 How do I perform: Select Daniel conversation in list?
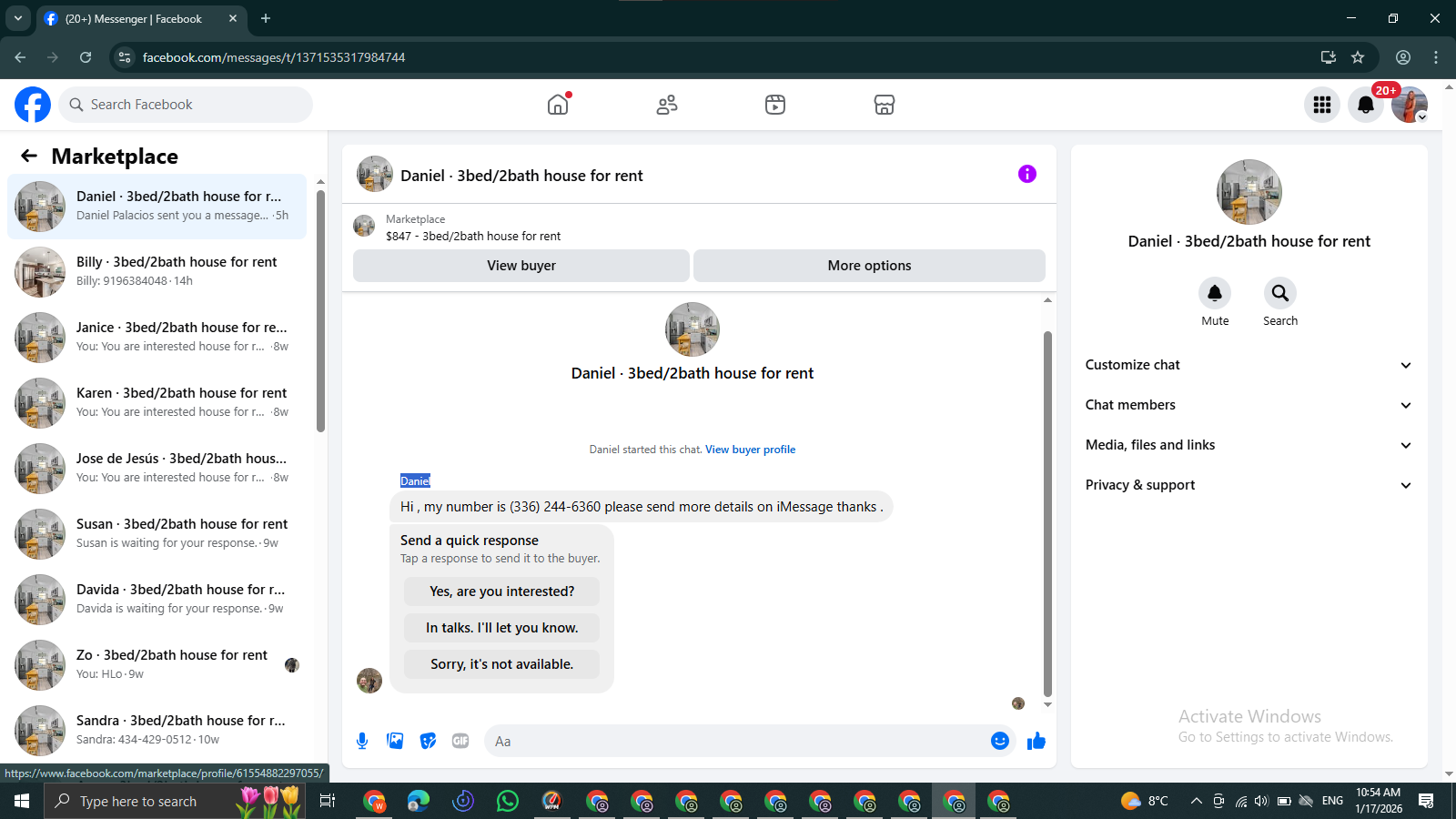click(x=157, y=207)
